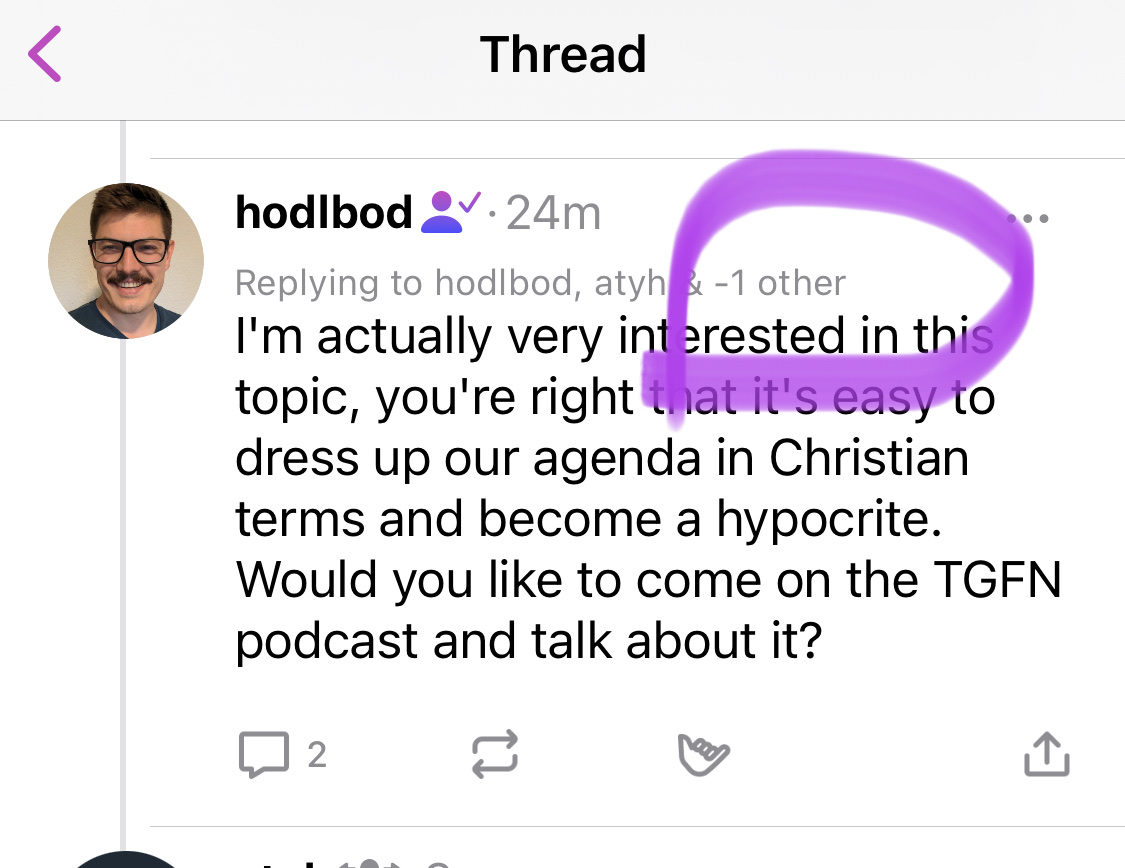
Task: React with the shaka hand icon
Action: tap(703, 755)
